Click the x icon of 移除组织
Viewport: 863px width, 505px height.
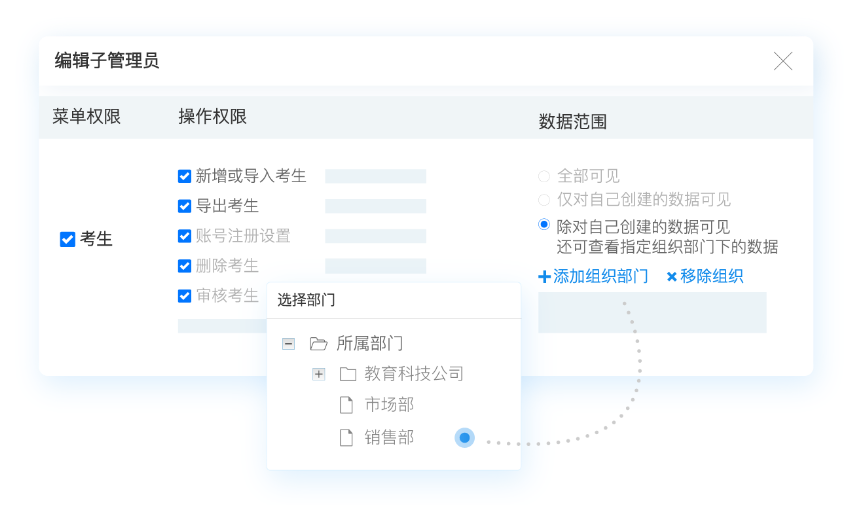tap(672, 277)
